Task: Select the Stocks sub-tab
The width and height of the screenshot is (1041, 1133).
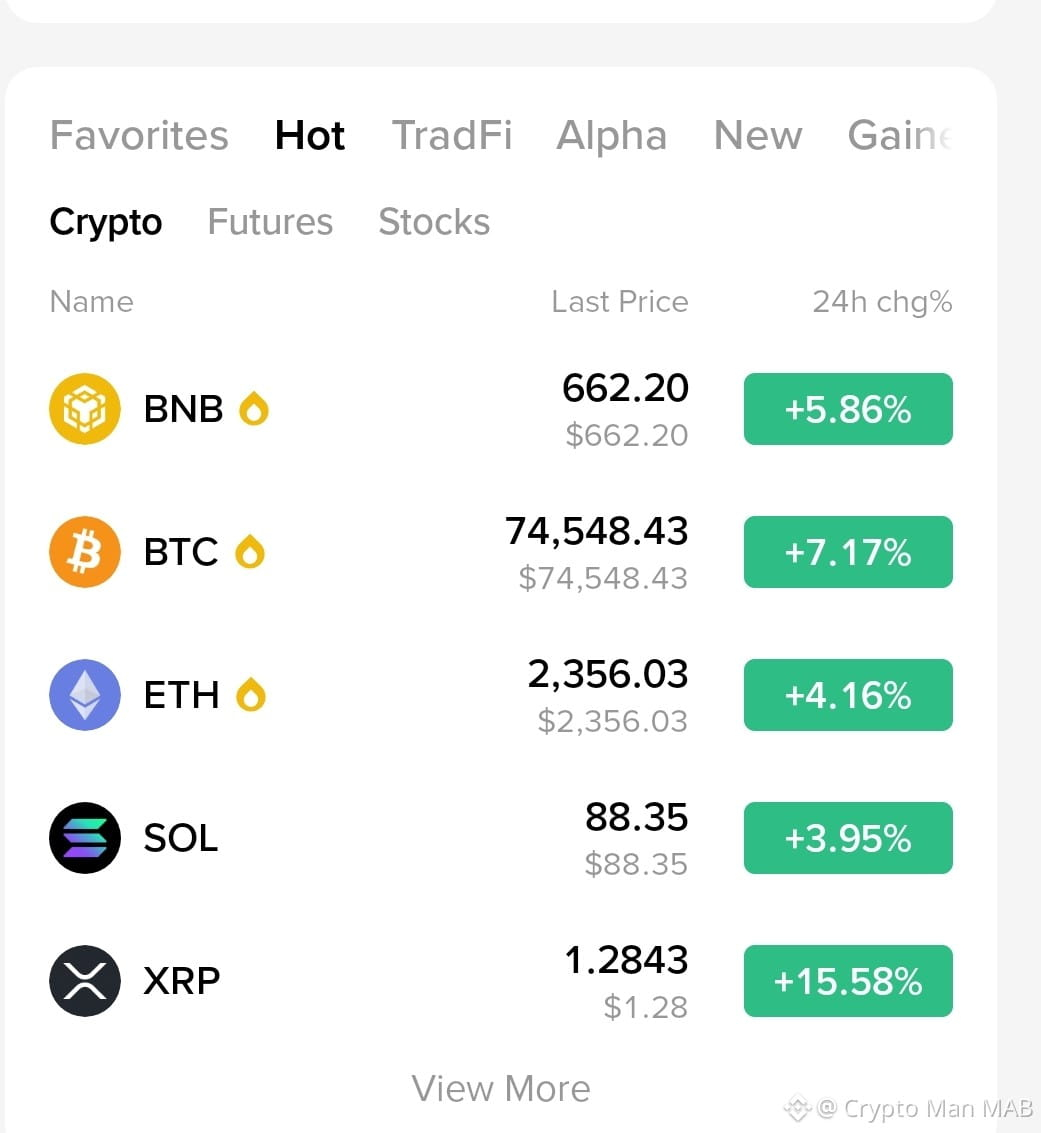Action: [x=434, y=221]
